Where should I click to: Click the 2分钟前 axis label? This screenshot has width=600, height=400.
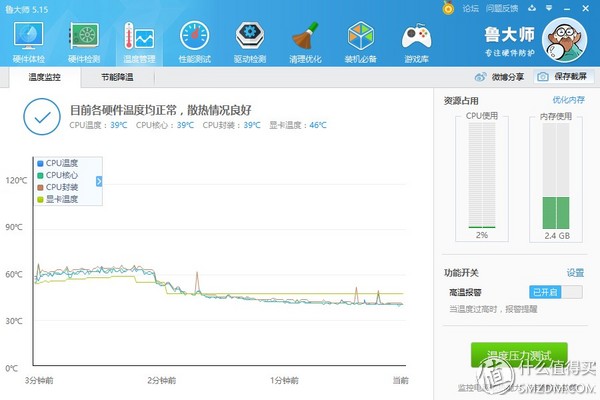click(161, 380)
